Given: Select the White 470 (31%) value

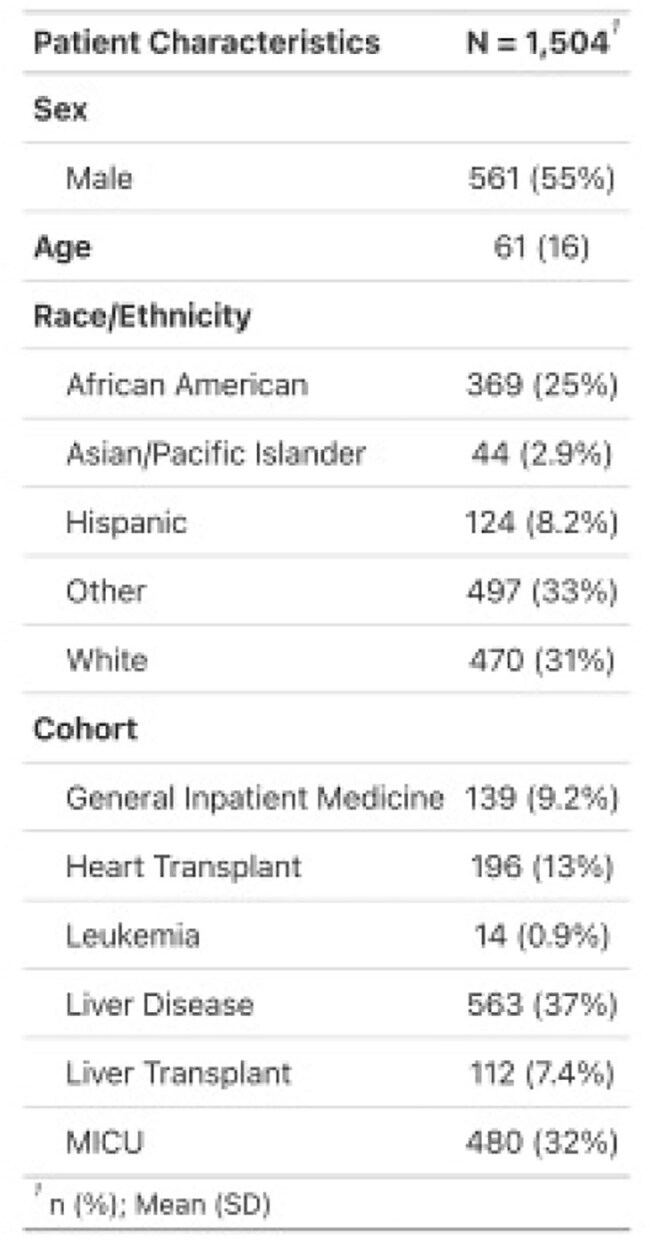Looking at the screenshot, I should click(x=541, y=660).
